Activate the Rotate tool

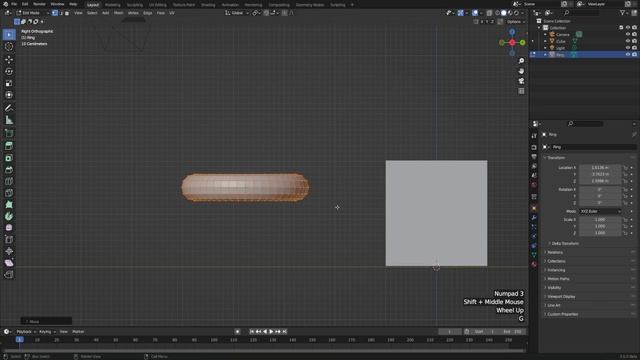[x=9, y=71]
